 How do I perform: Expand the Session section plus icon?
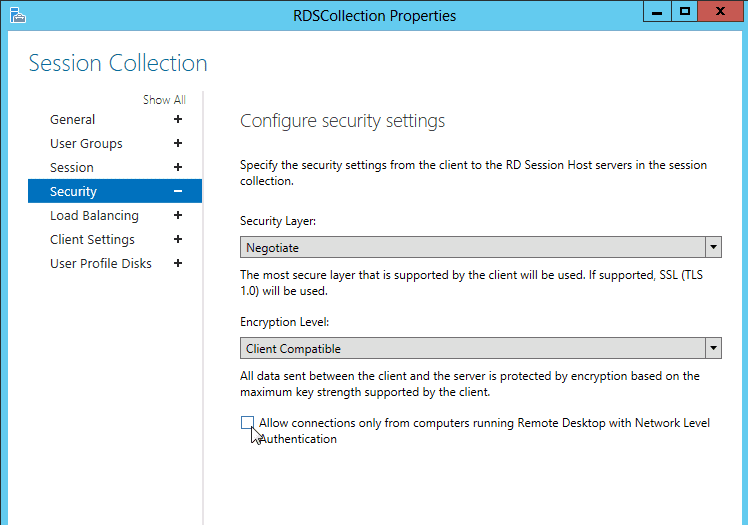pyautogui.click(x=178, y=167)
